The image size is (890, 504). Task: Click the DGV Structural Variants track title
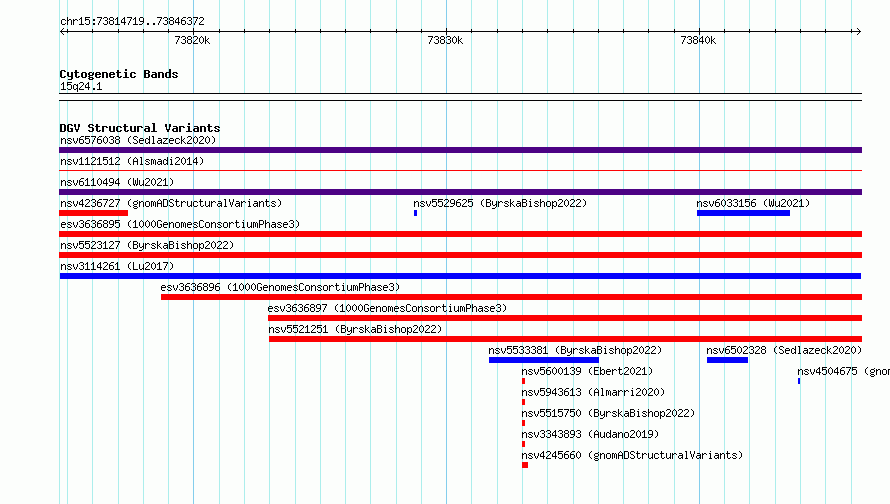pos(140,128)
